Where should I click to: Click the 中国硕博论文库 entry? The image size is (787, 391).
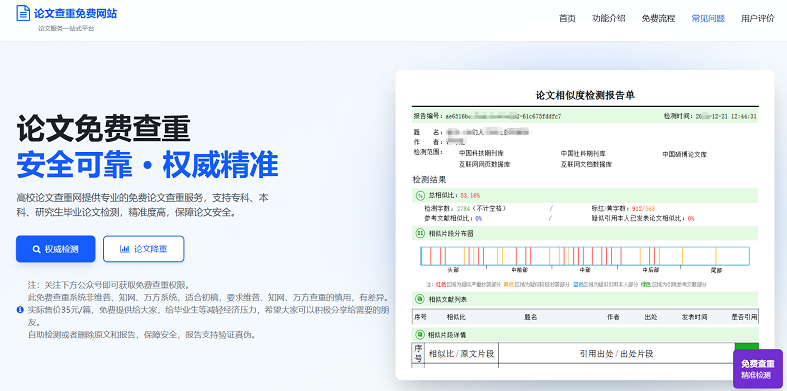click(x=685, y=155)
